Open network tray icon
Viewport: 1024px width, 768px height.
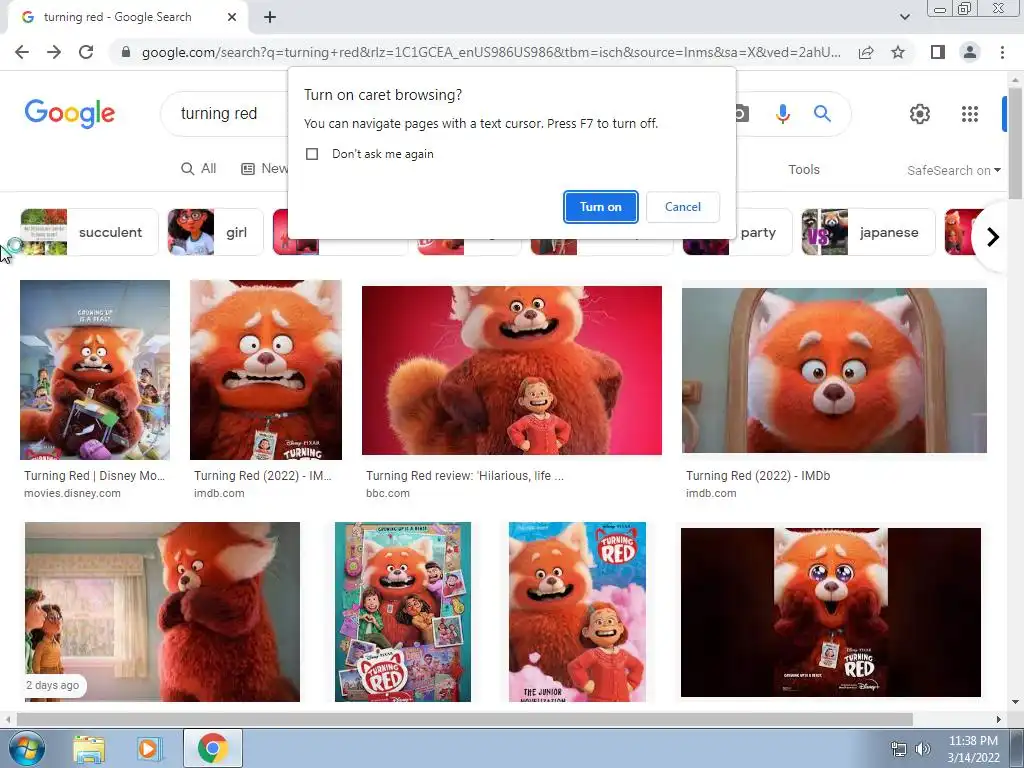click(899, 750)
